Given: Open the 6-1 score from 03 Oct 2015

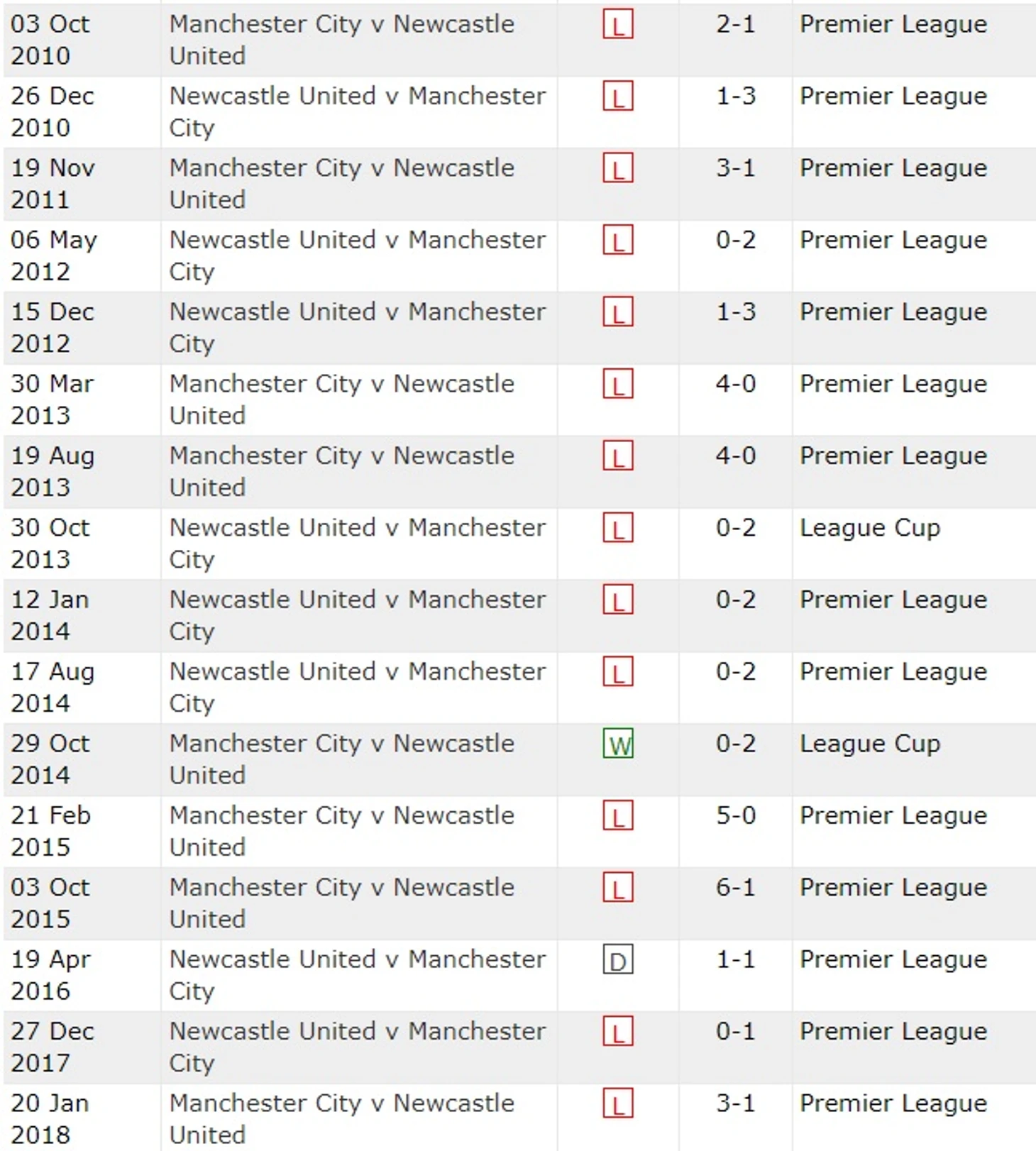Looking at the screenshot, I should tap(735, 888).
